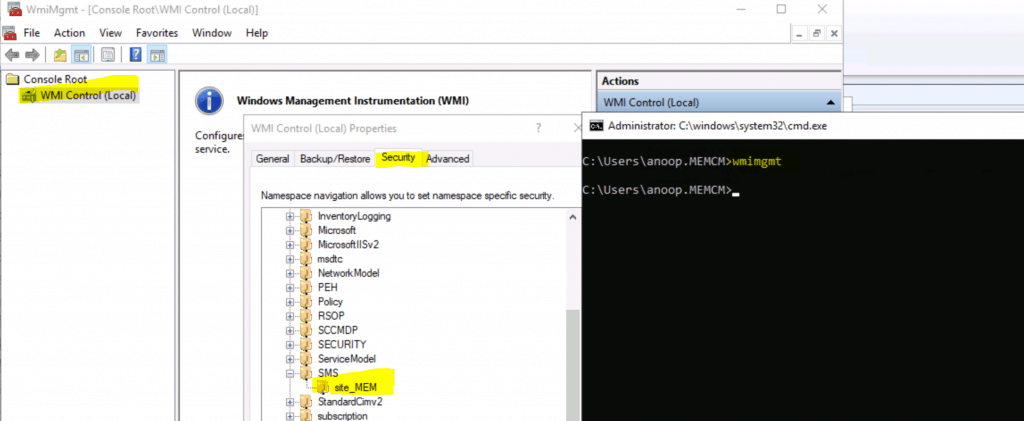Screen dimensions: 1024x421
Task: Click the InventoryLogging namespace folder icon
Action: (x=305, y=216)
